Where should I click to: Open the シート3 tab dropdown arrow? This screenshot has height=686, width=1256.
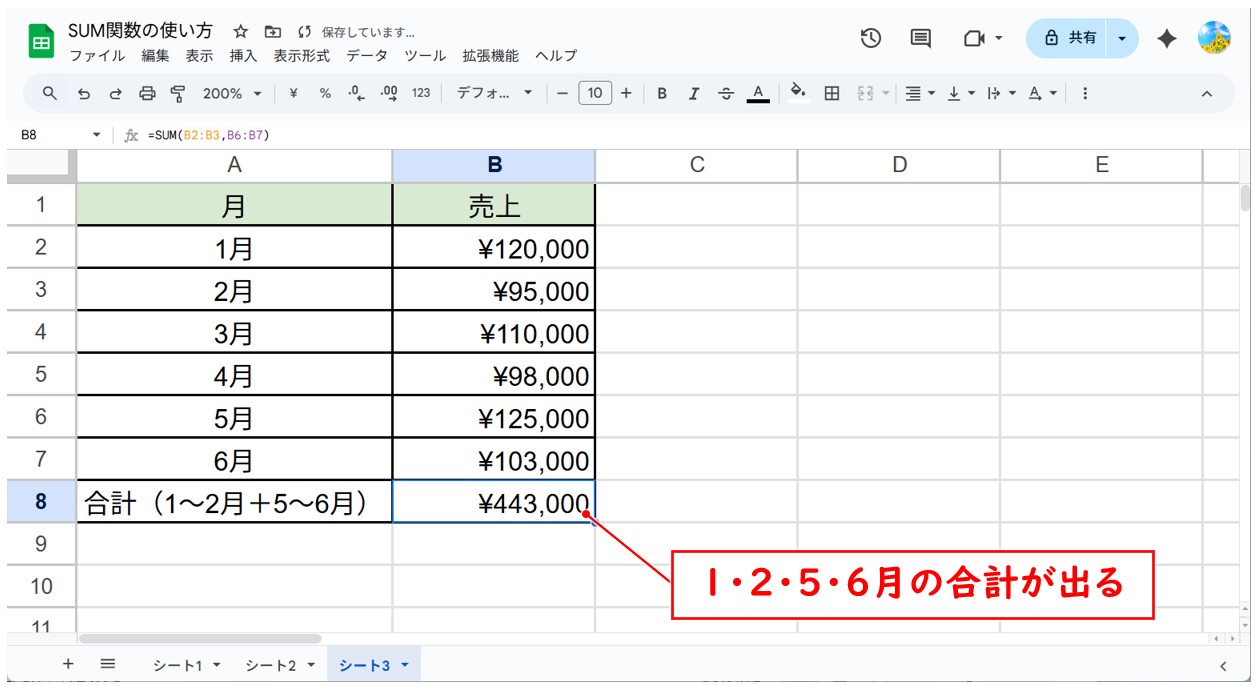405,665
